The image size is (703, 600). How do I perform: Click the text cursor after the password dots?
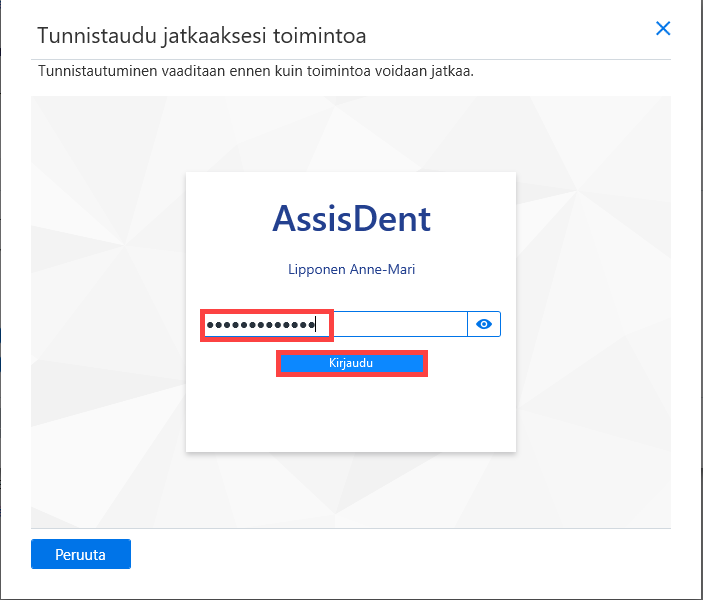click(316, 324)
